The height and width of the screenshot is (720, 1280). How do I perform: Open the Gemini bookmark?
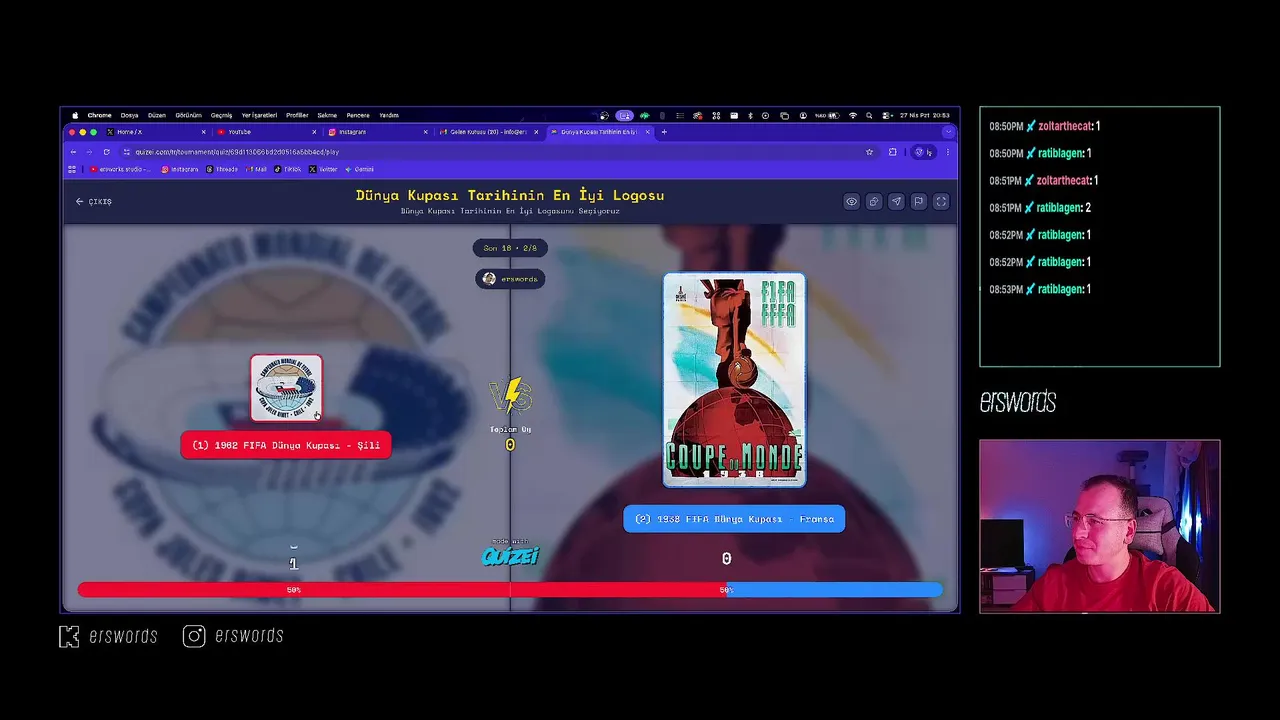tap(360, 169)
